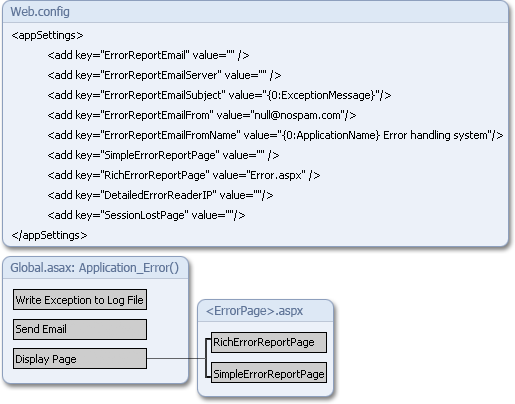The width and height of the screenshot is (515, 404).
Task: Select the opening <appSettings> tag line
Action: 47,35
